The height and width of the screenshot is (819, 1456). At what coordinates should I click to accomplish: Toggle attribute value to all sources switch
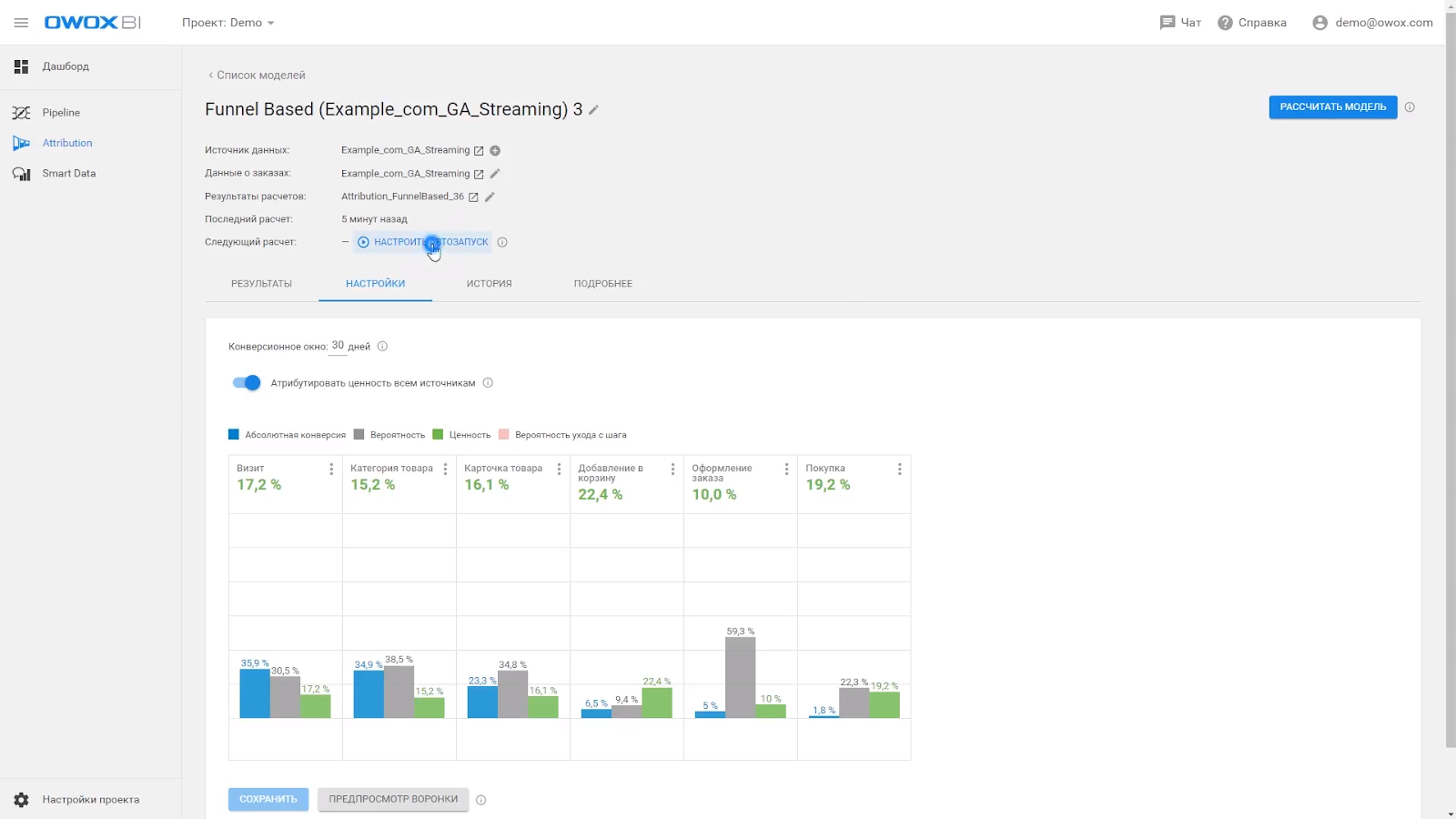247,383
